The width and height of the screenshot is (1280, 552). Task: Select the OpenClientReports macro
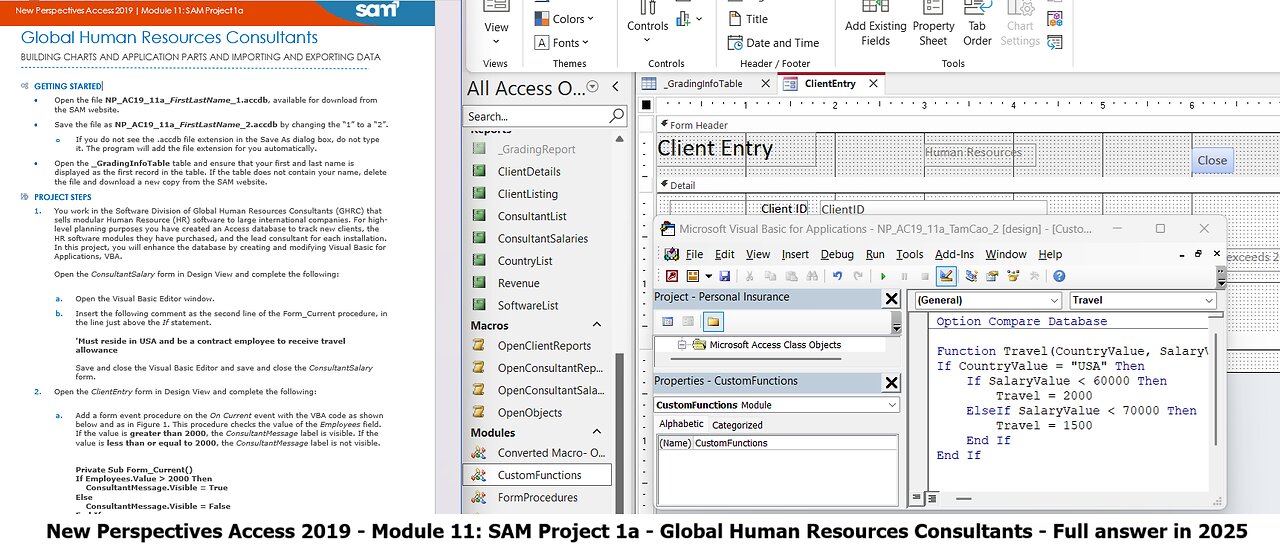(x=544, y=346)
